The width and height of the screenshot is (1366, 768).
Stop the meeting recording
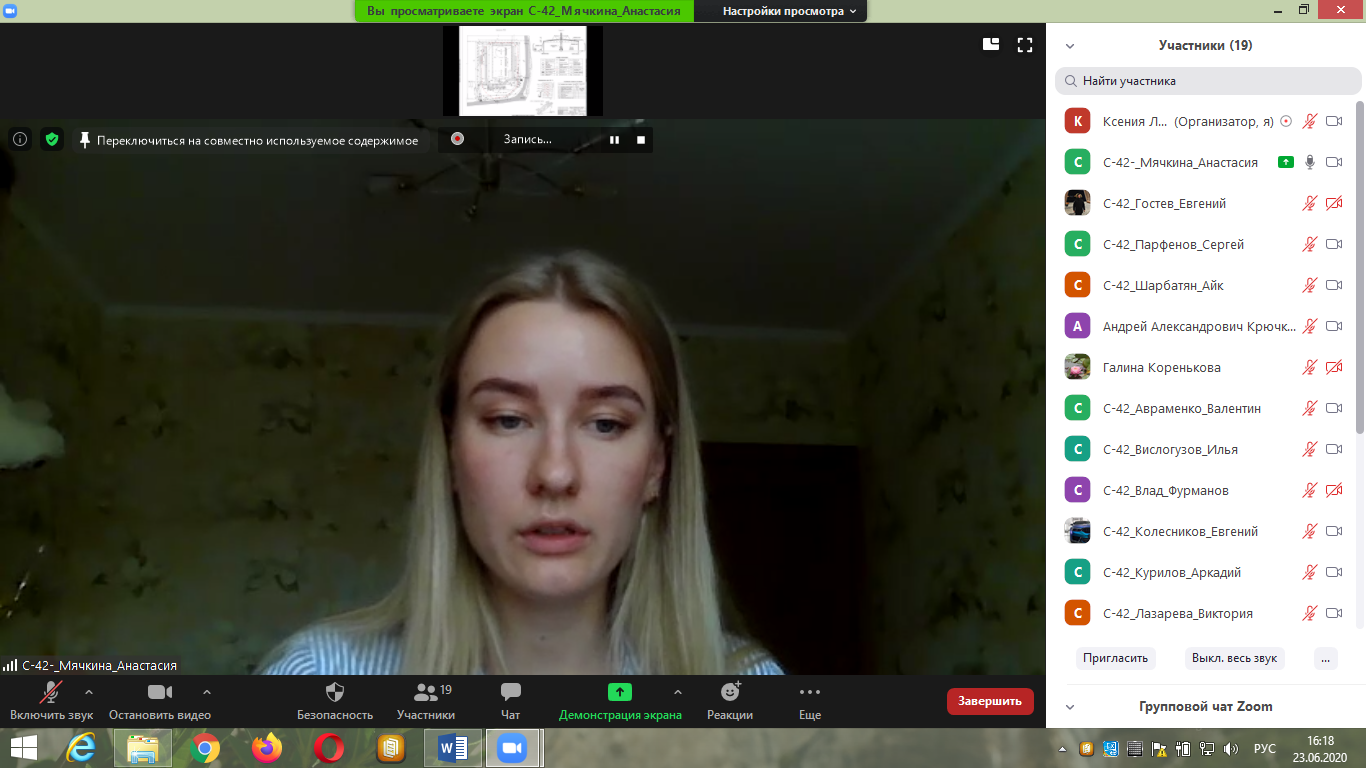tap(641, 140)
